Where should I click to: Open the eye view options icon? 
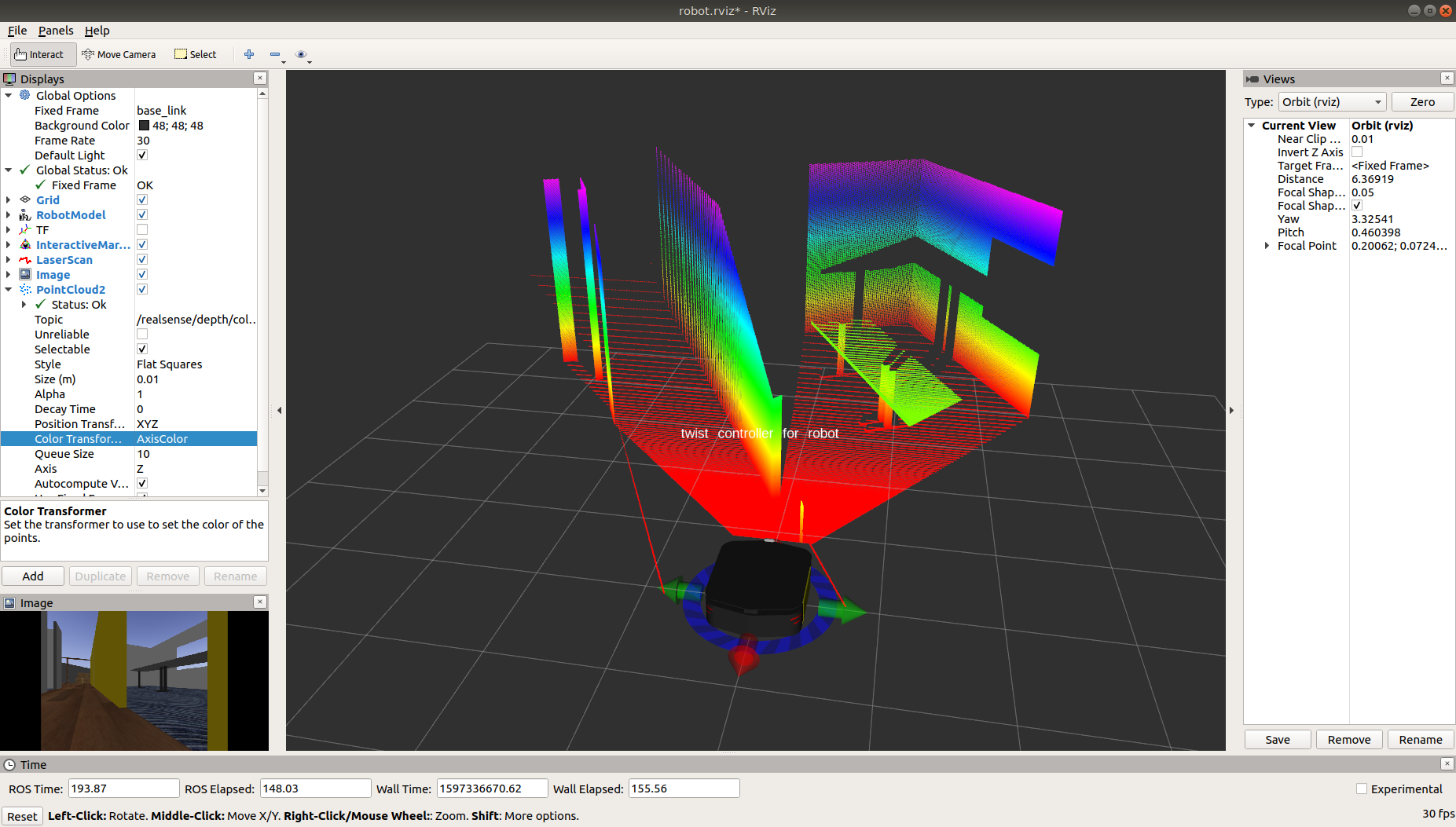click(301, 54)
